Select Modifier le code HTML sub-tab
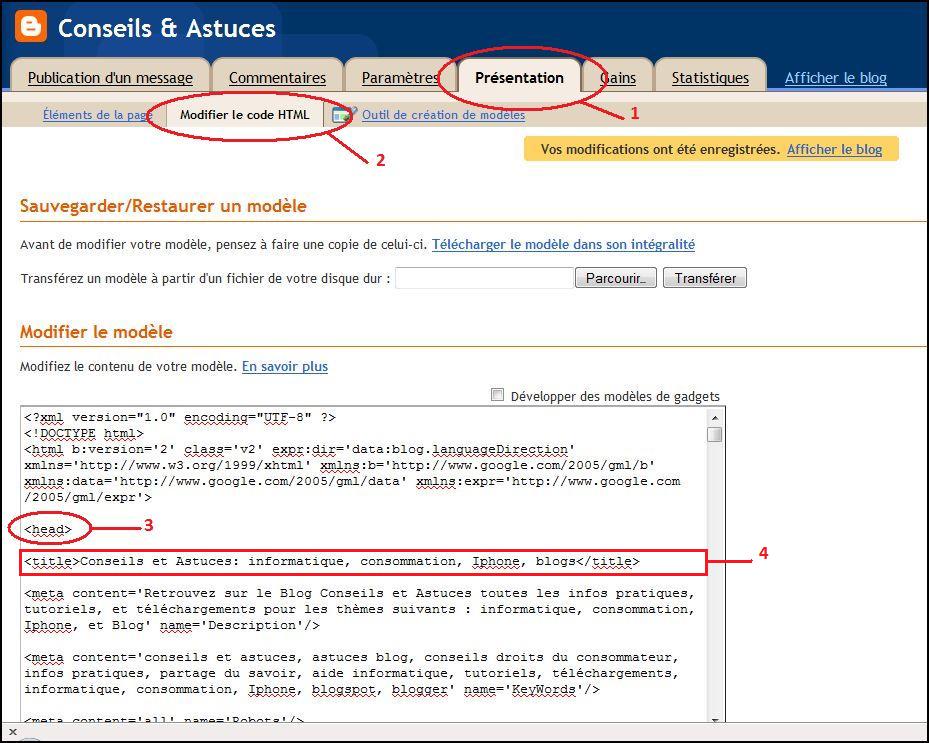 point(245,114)
